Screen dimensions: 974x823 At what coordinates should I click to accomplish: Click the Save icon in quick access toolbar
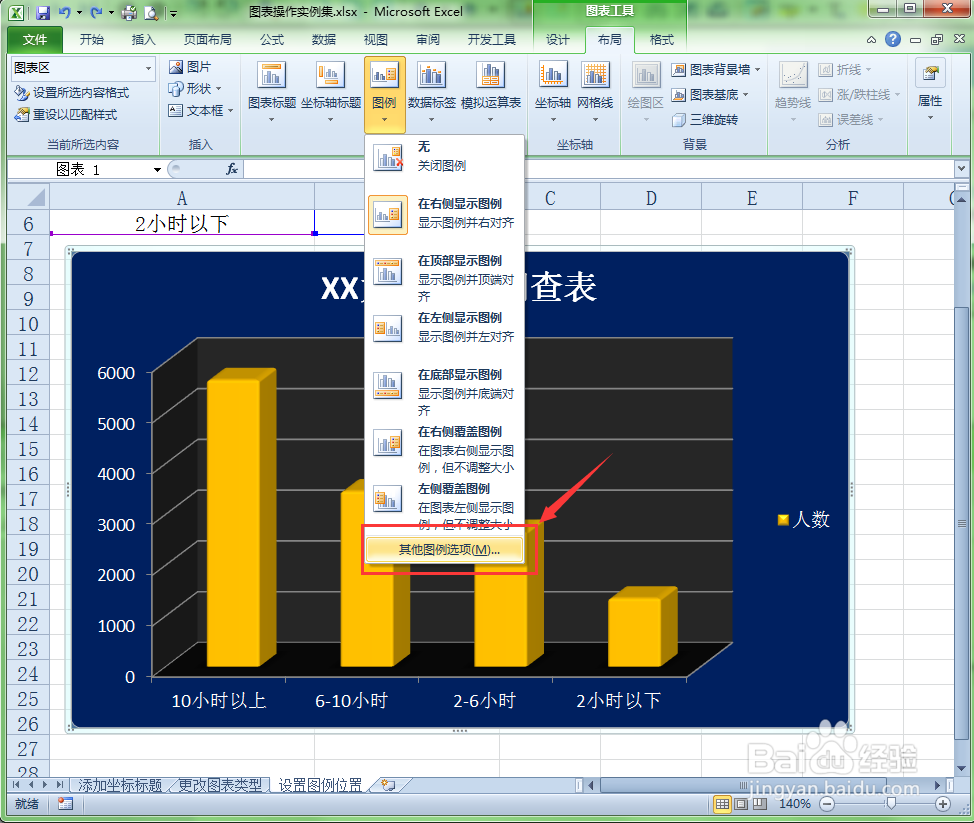pyautogui.click(x=43, y=12)
